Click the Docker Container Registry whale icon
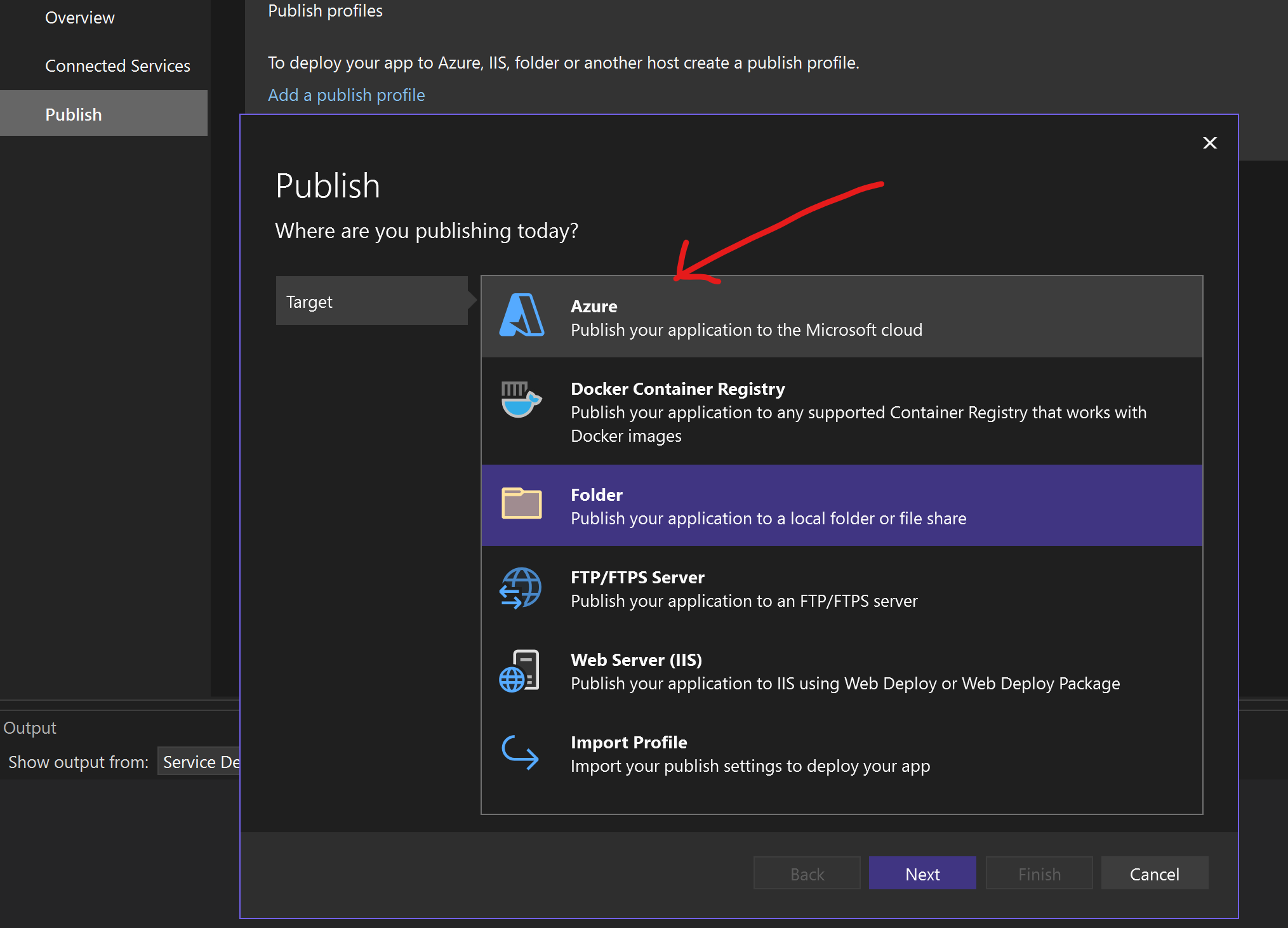Image resolution: width=1288 pixels, height=928 pixels. (521, 399)
